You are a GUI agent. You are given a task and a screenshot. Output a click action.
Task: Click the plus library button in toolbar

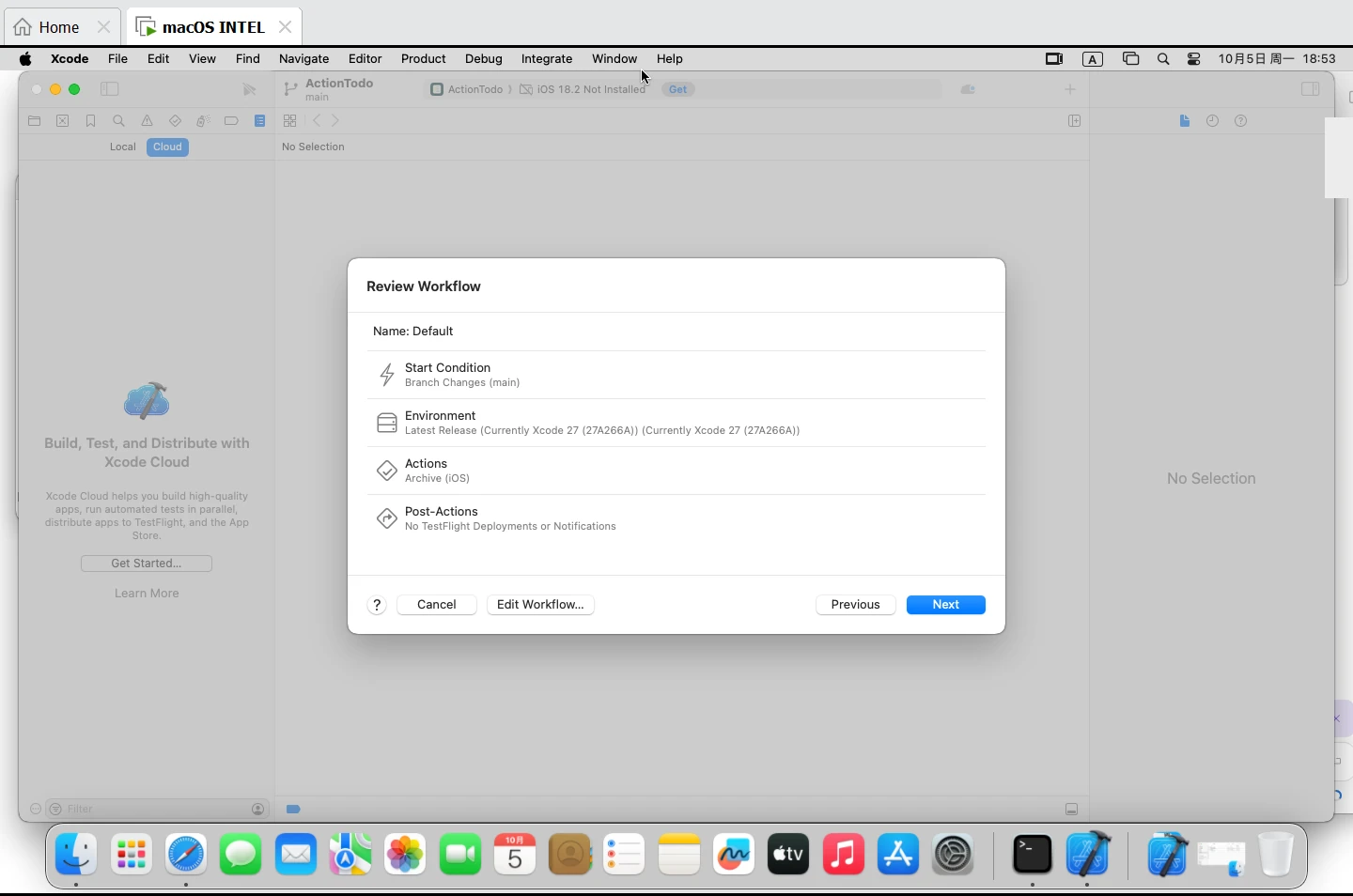pyautogui.click(x=1069, y=89)
